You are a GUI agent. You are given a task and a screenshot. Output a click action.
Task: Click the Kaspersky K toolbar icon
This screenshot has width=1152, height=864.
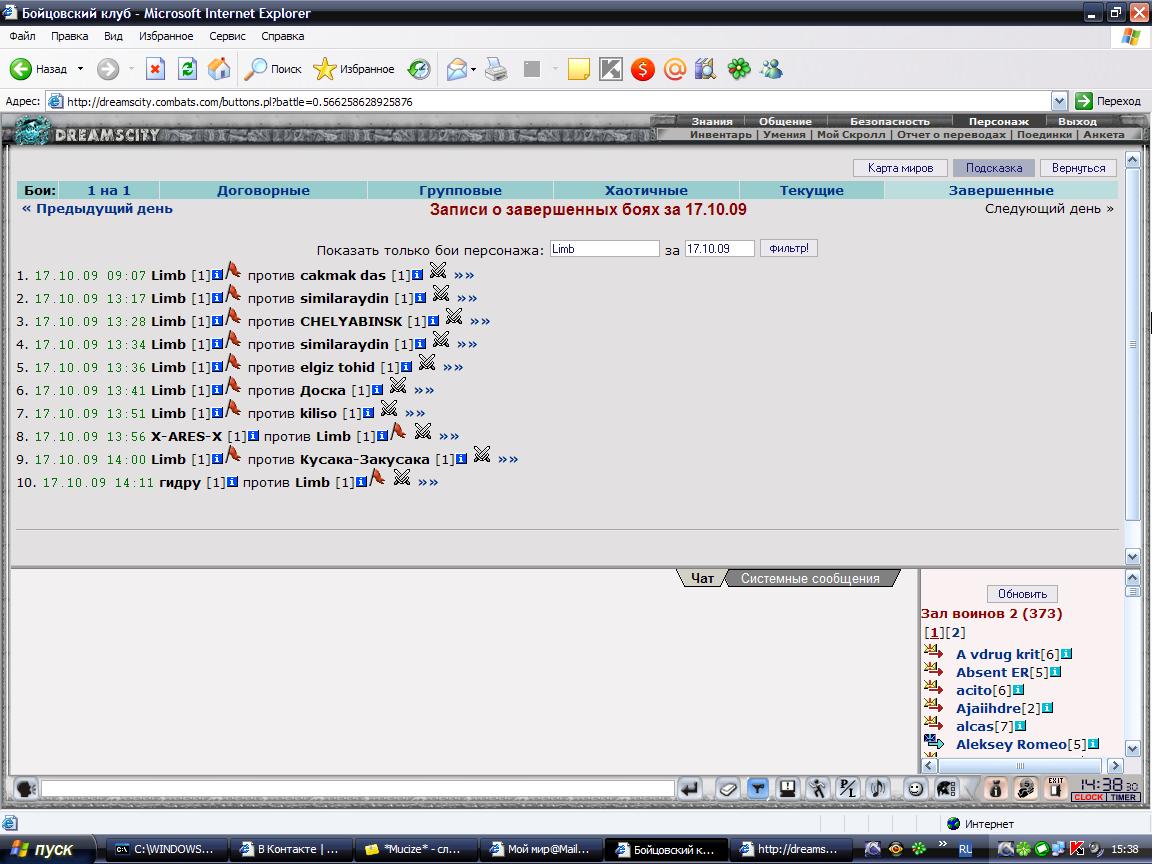click(x=611, y=69)
